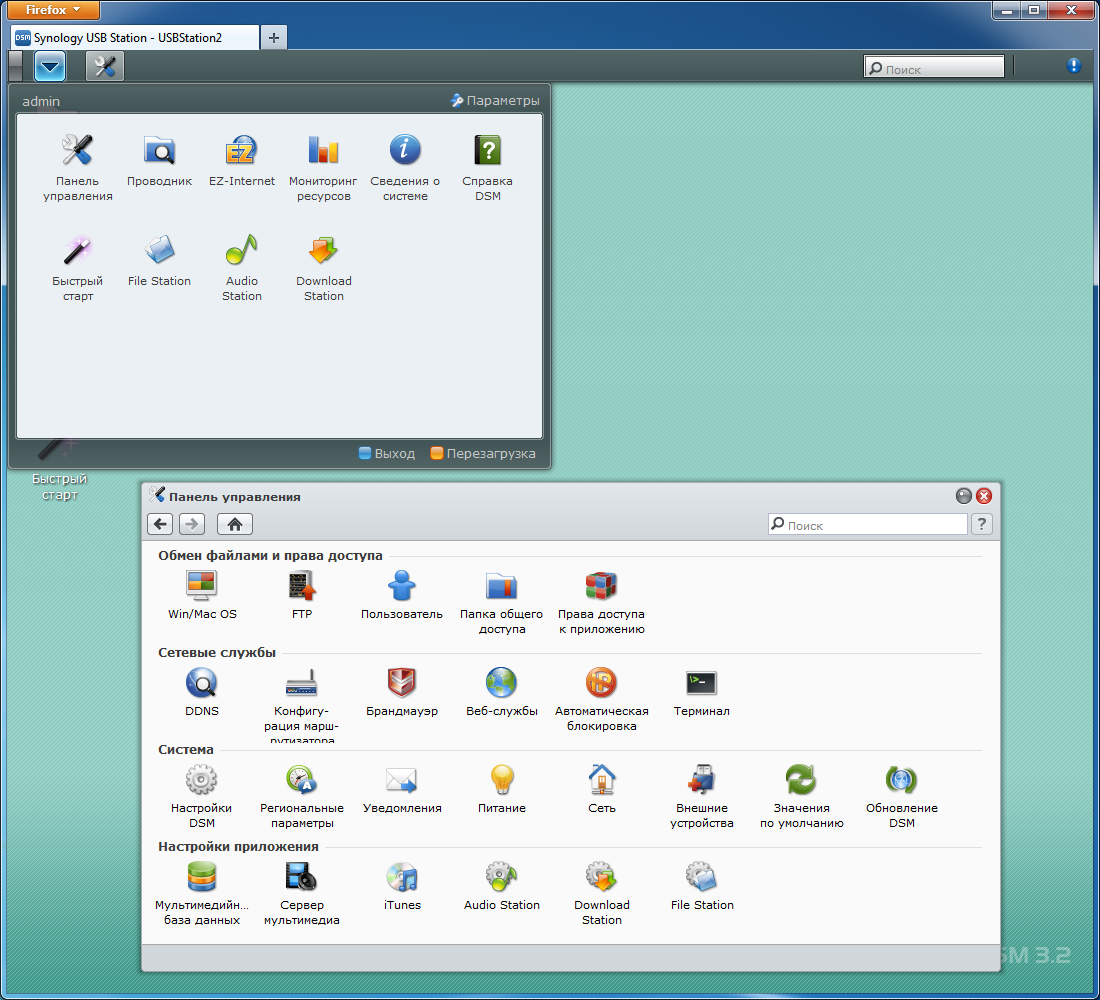Image resolution: width=1100 pixels, height=1000 pixels.
Task: Open Автоматическая блокировка icon
Action: pos(601,698)
